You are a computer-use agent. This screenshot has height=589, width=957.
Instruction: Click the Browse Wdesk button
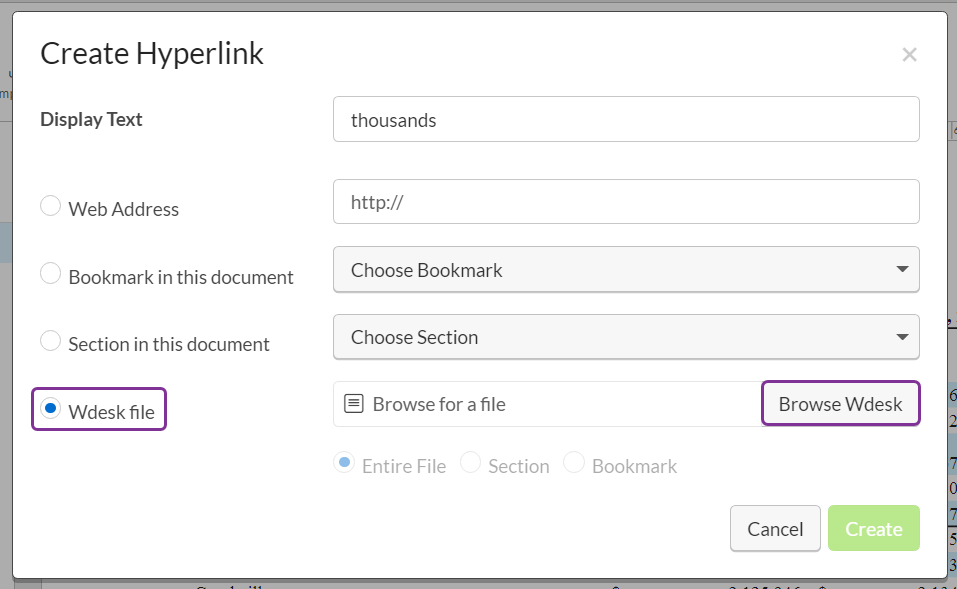pos(840,404)
